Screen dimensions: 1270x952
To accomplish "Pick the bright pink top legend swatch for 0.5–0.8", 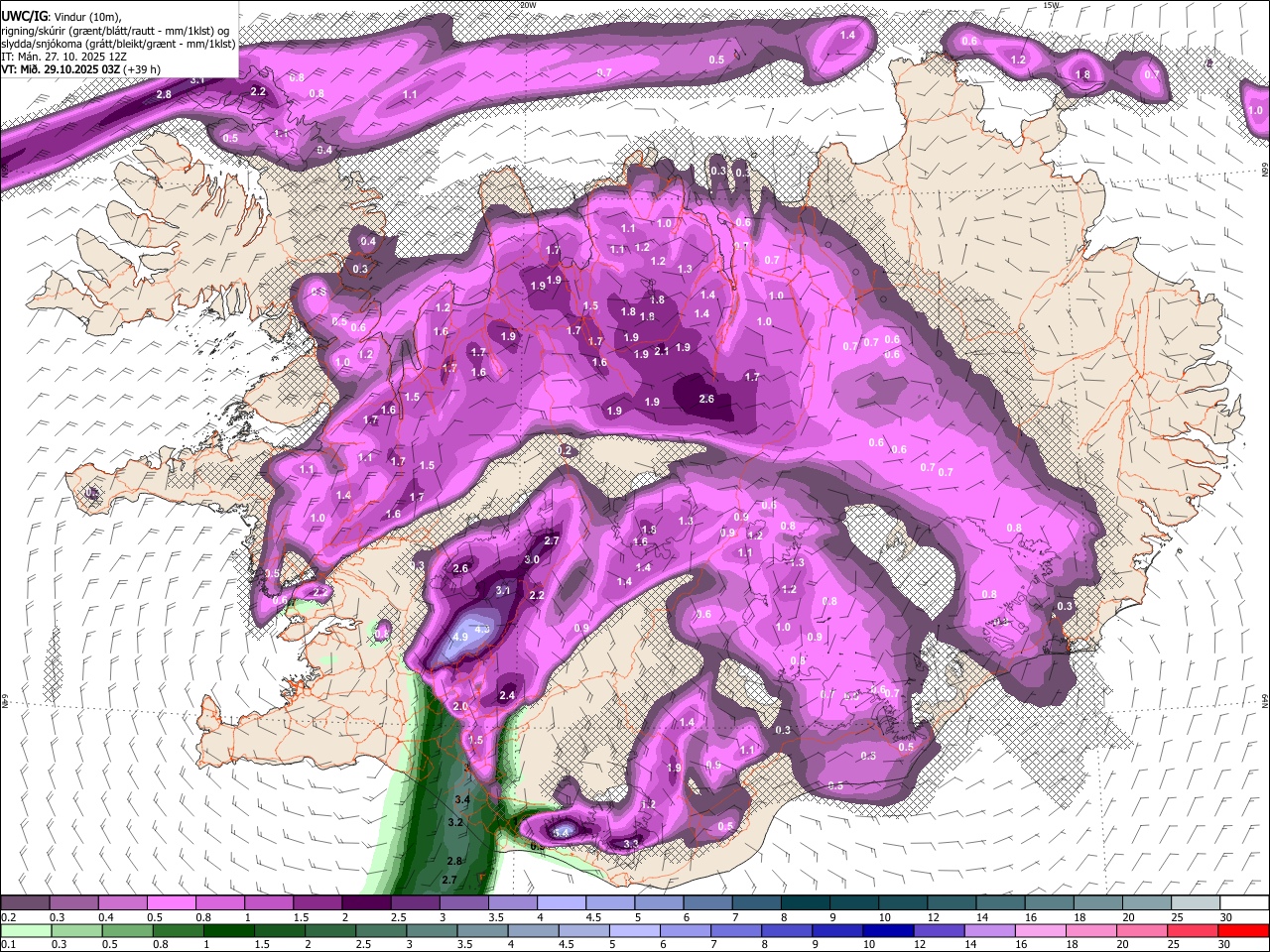I will coord(173,903).
